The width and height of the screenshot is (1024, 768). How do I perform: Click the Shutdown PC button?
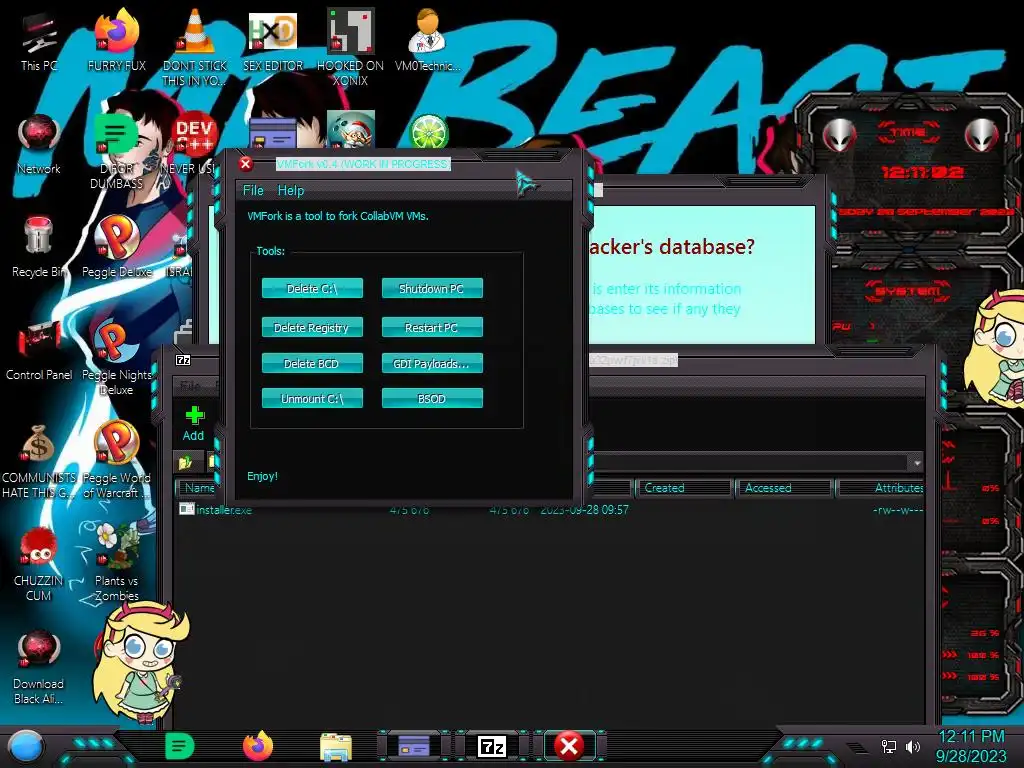tap(432, 289)
